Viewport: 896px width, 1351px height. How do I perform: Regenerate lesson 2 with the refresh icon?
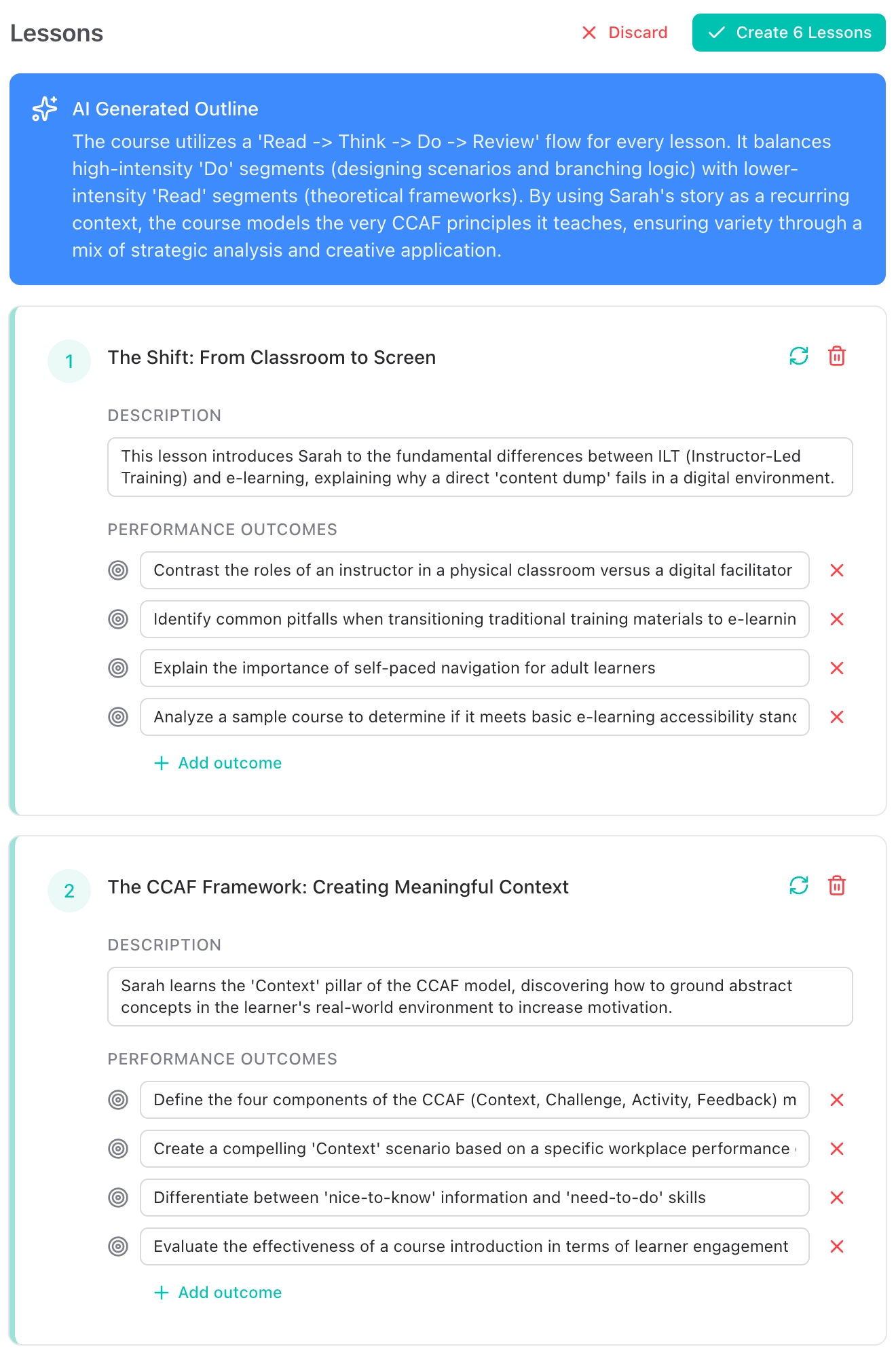[x=798, y=885]
